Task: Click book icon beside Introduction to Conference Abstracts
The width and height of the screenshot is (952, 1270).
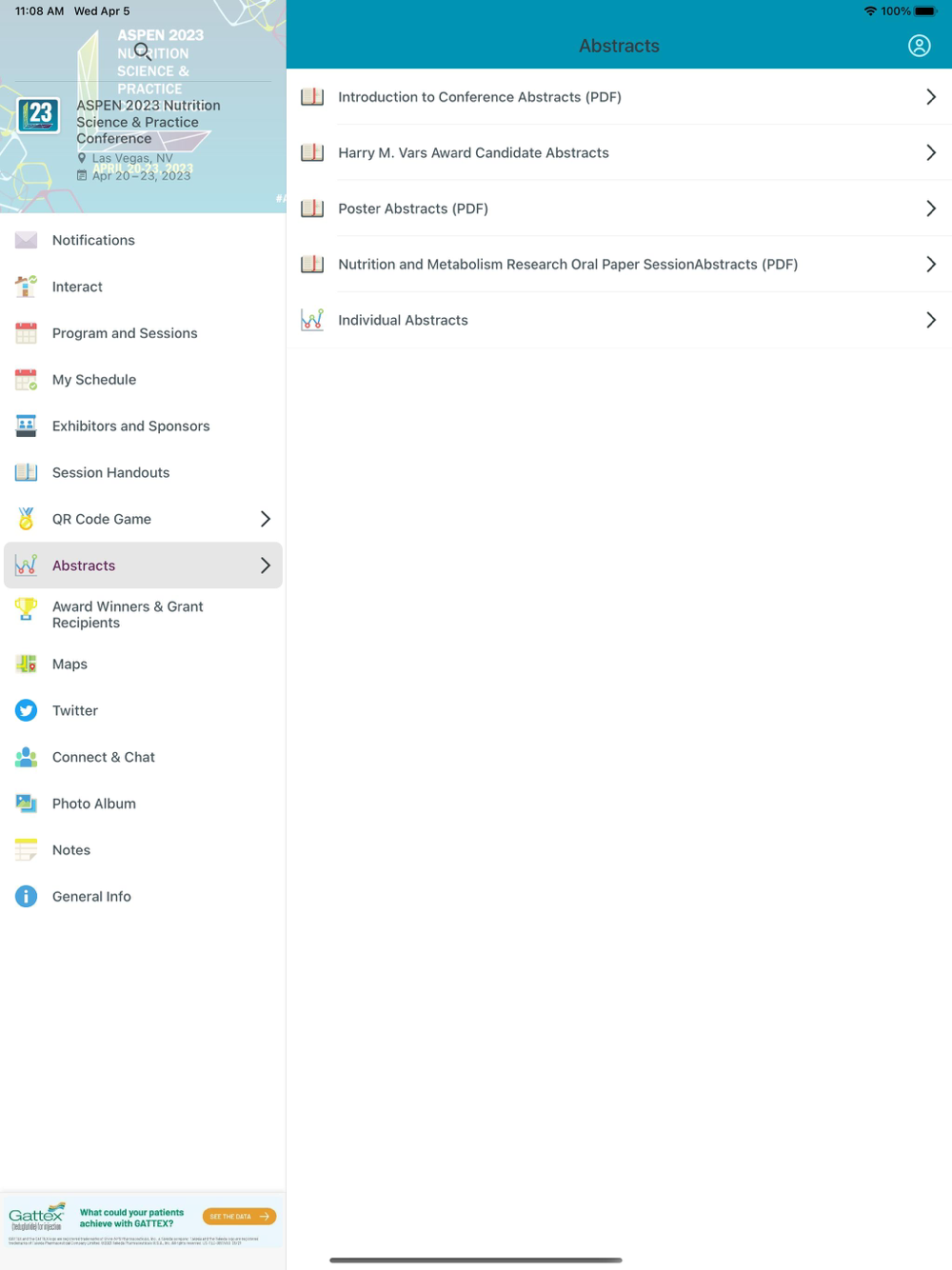Action: 312,97
